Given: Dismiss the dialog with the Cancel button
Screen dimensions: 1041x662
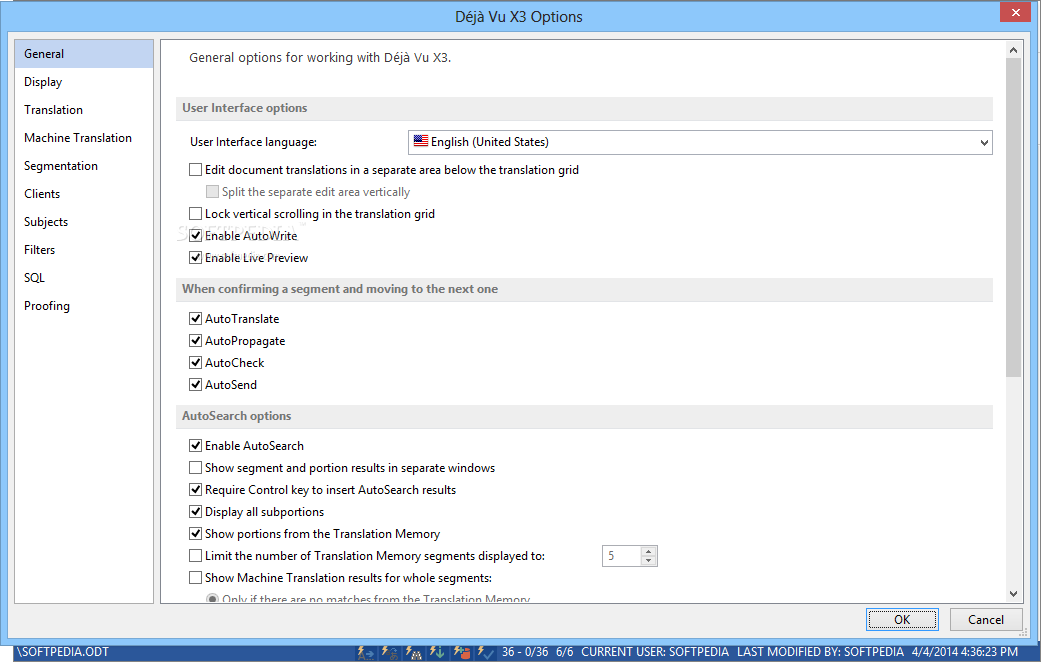Looking at the screenshot, I should pyautogui.click(x=986, y=620).
